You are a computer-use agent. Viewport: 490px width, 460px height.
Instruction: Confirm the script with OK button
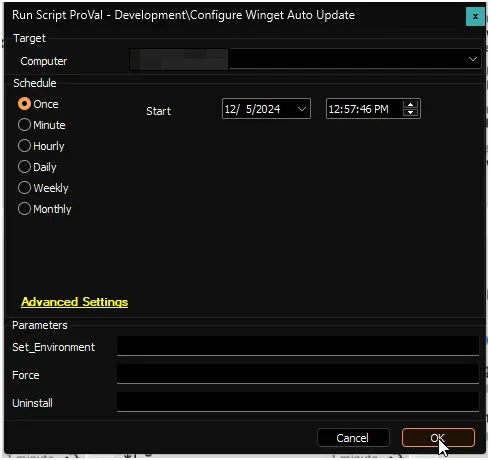tap(438, 438)
